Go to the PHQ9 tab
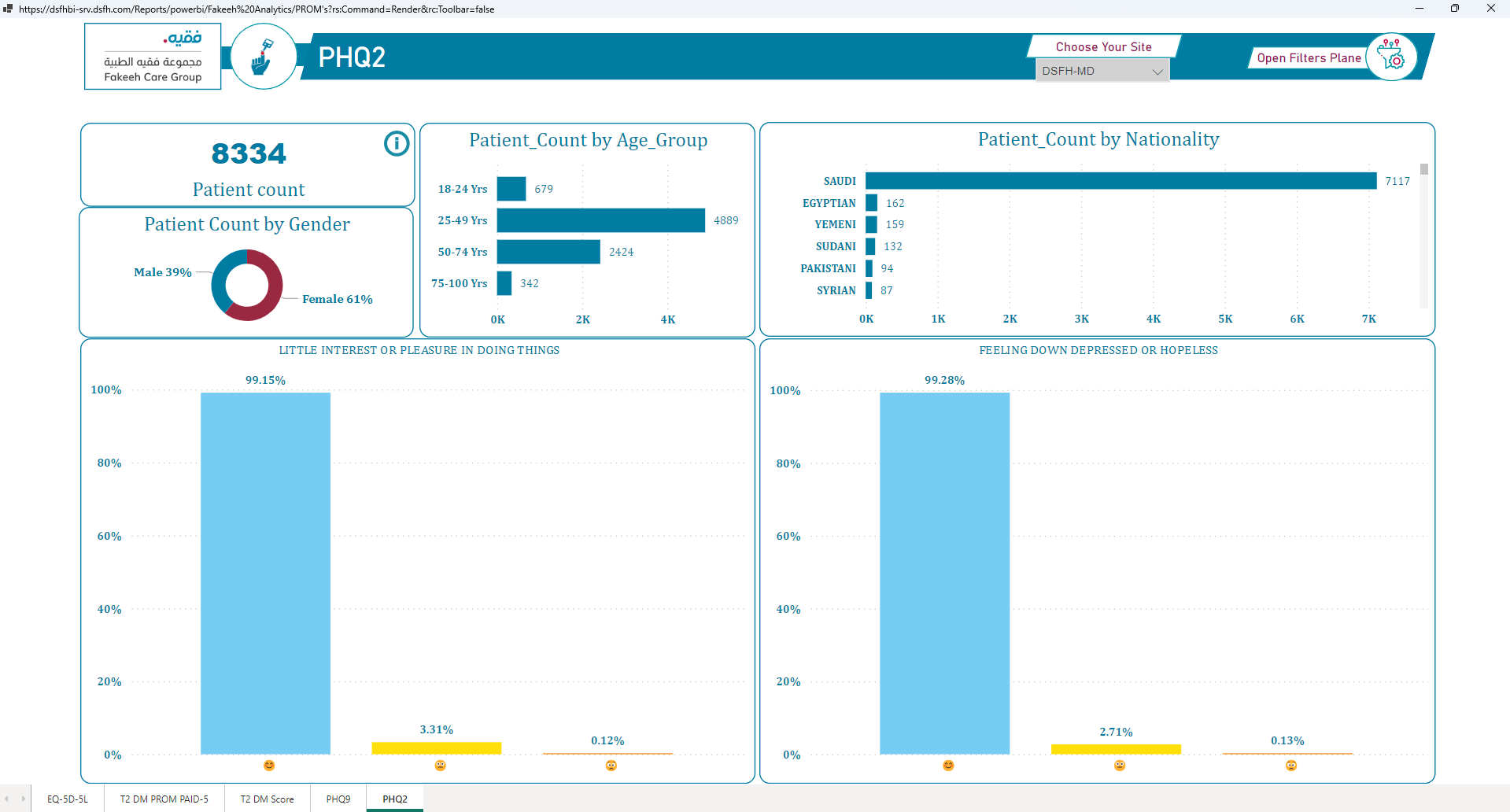Image resolution: width=1510 pixels, height=812 pixels. (x=338, y=799)
